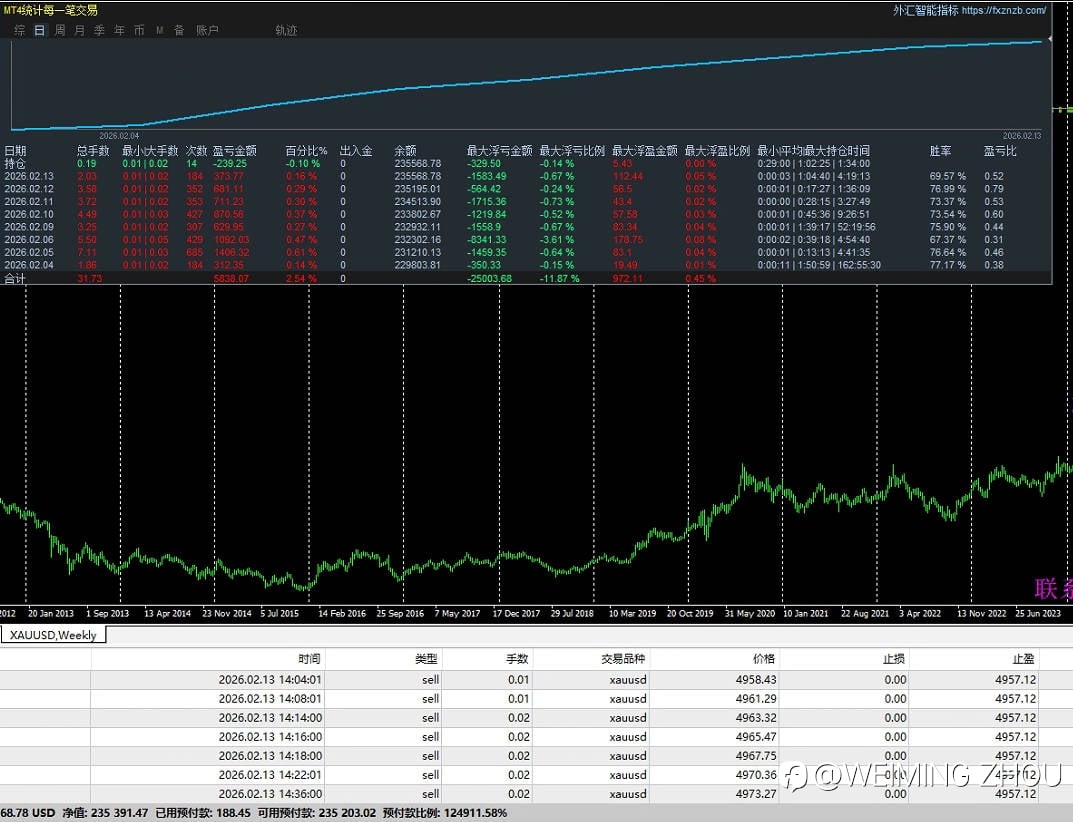Screen dimensions: 1073x822
Task: Switch to the 年 yearly statistics view
Action: 119,31
